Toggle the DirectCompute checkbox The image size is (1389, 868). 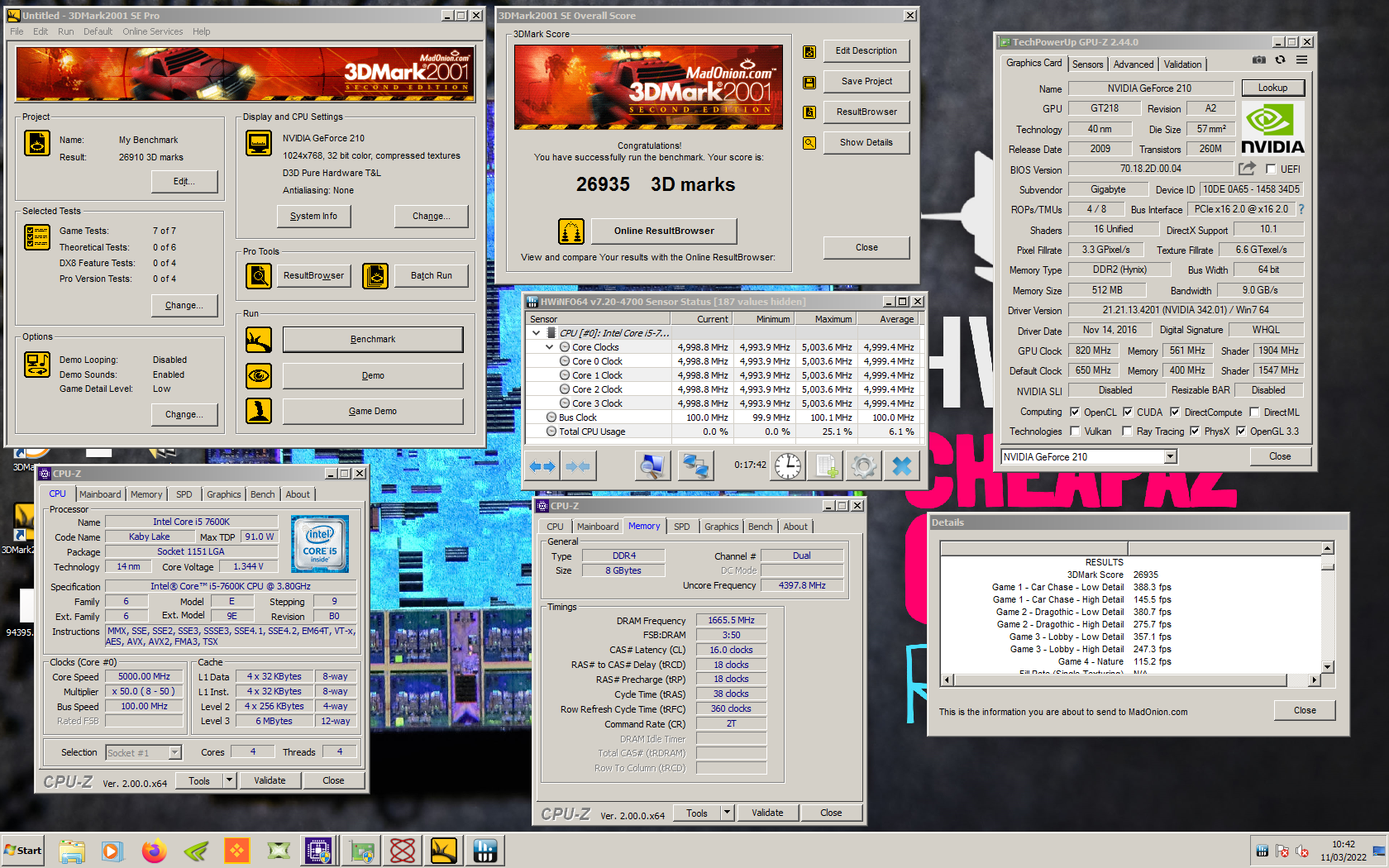tap(1175, 412)
